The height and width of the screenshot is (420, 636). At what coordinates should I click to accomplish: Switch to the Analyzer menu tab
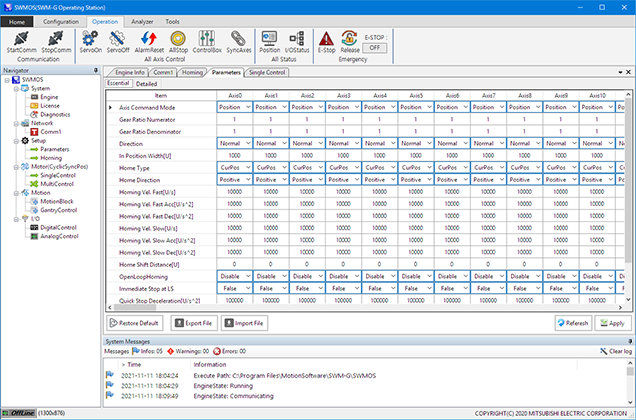point(142,20)
